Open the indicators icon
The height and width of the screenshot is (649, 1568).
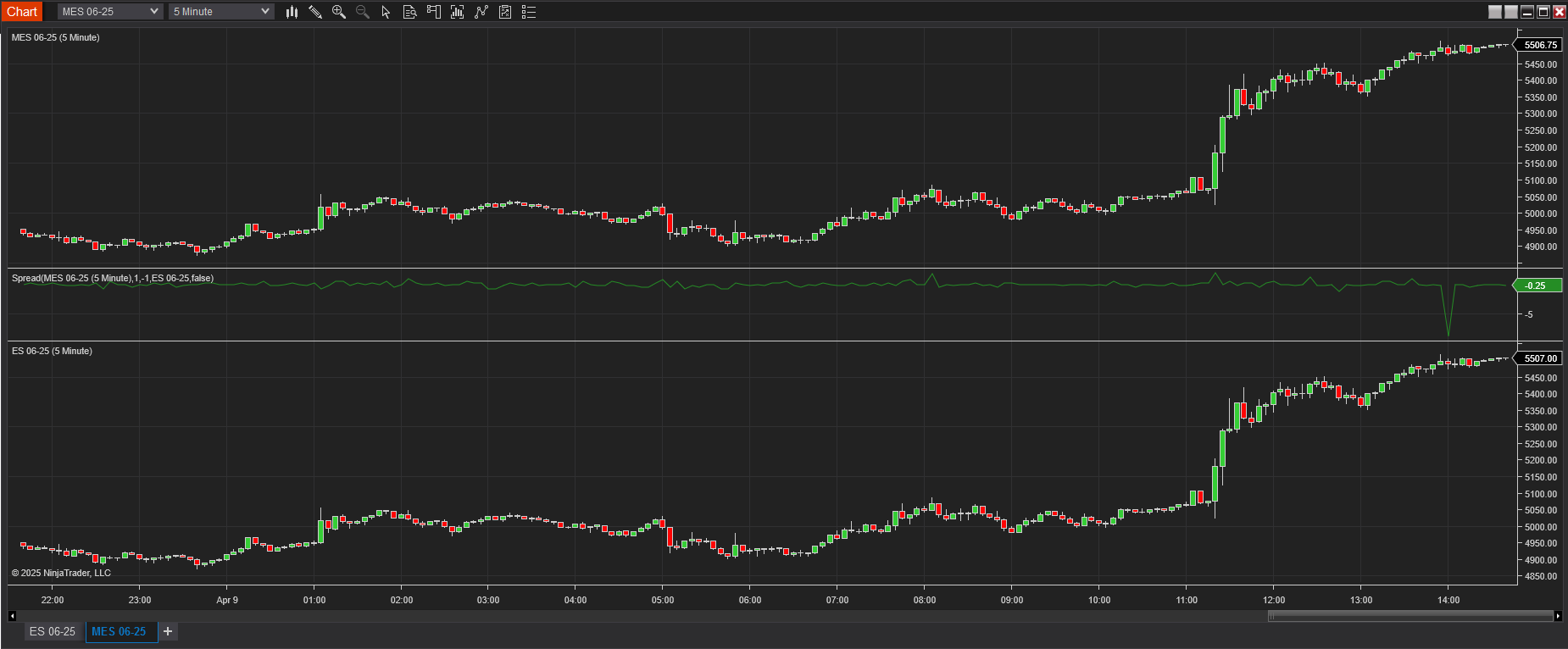click(457, 12)
